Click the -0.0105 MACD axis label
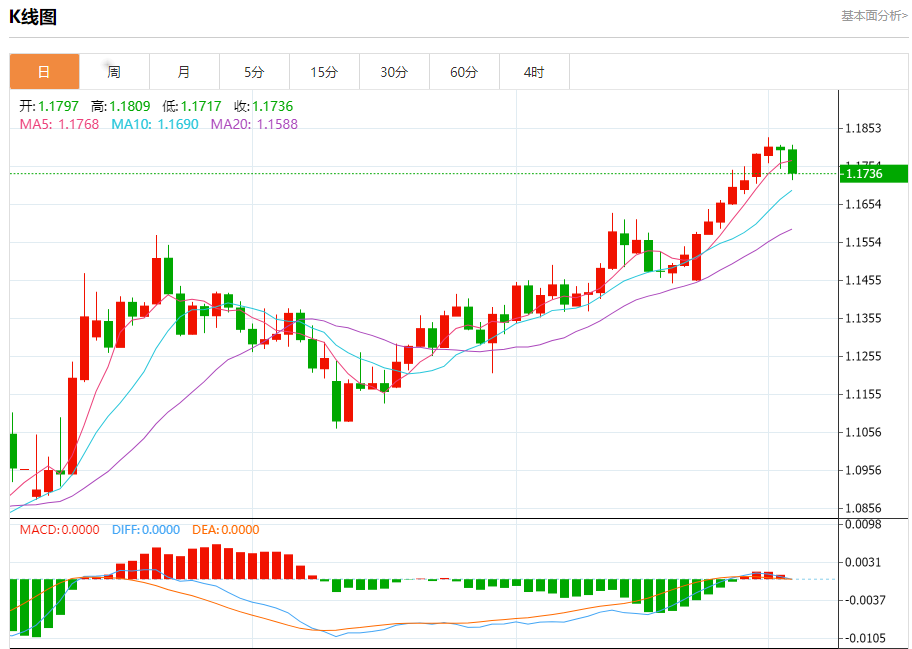The height and width of the screenshot is (649, 912). point(865,639)
